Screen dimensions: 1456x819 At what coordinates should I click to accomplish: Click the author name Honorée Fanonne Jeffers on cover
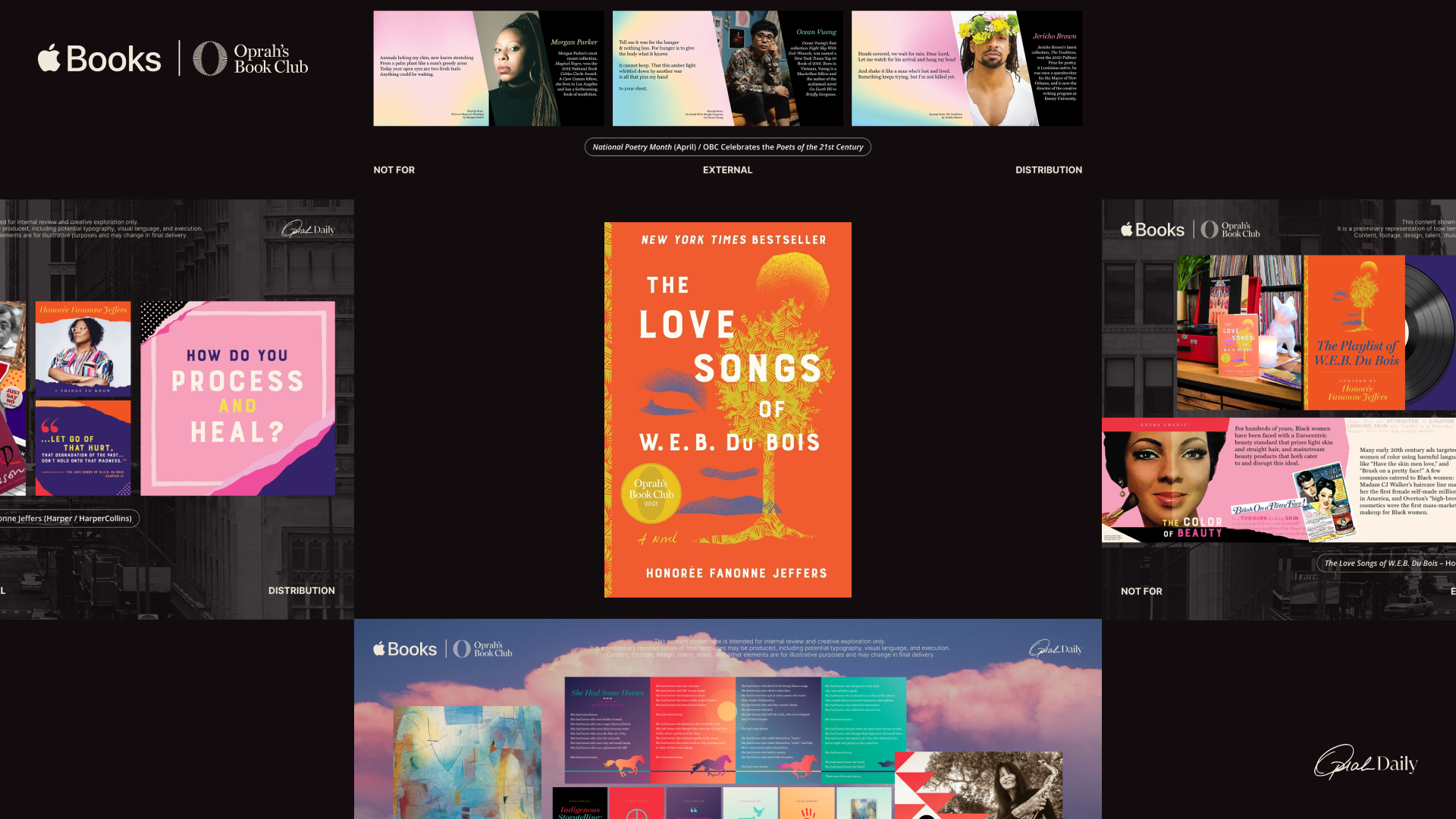pos(736,573)
